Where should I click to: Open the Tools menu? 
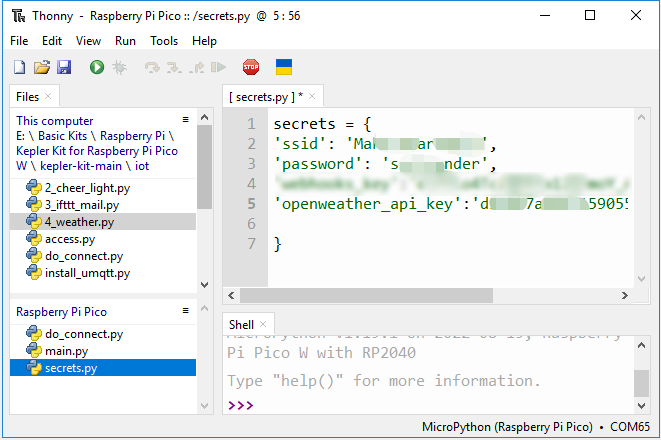164,41
